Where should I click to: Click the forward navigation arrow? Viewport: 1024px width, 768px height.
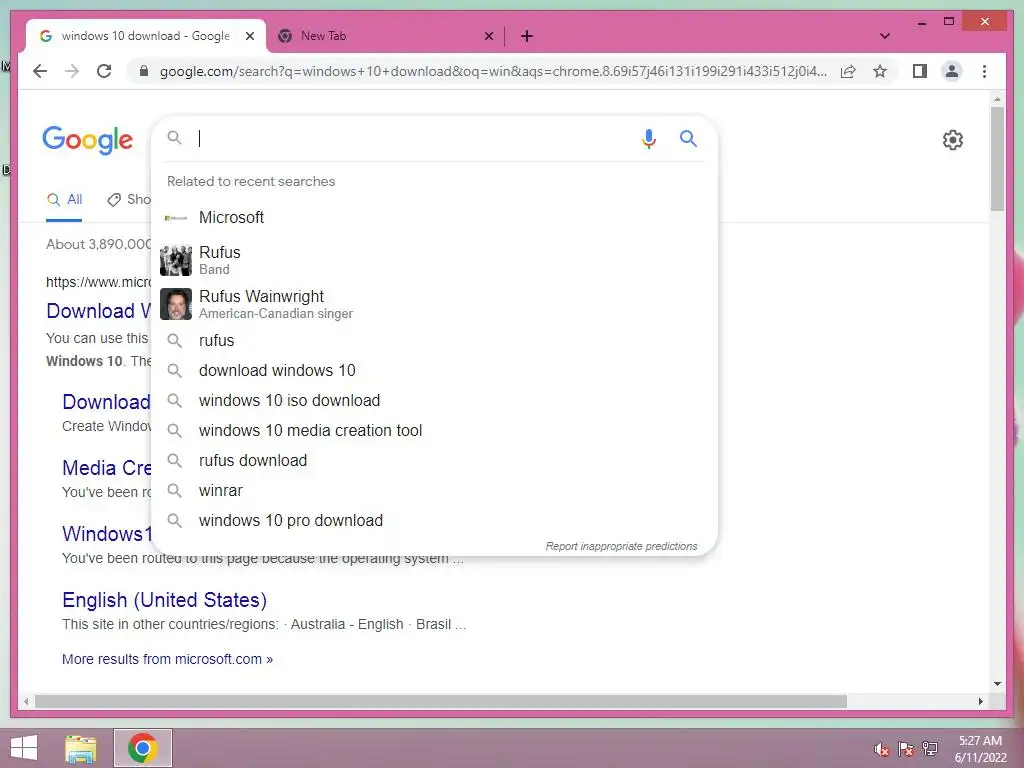[72, 71]
